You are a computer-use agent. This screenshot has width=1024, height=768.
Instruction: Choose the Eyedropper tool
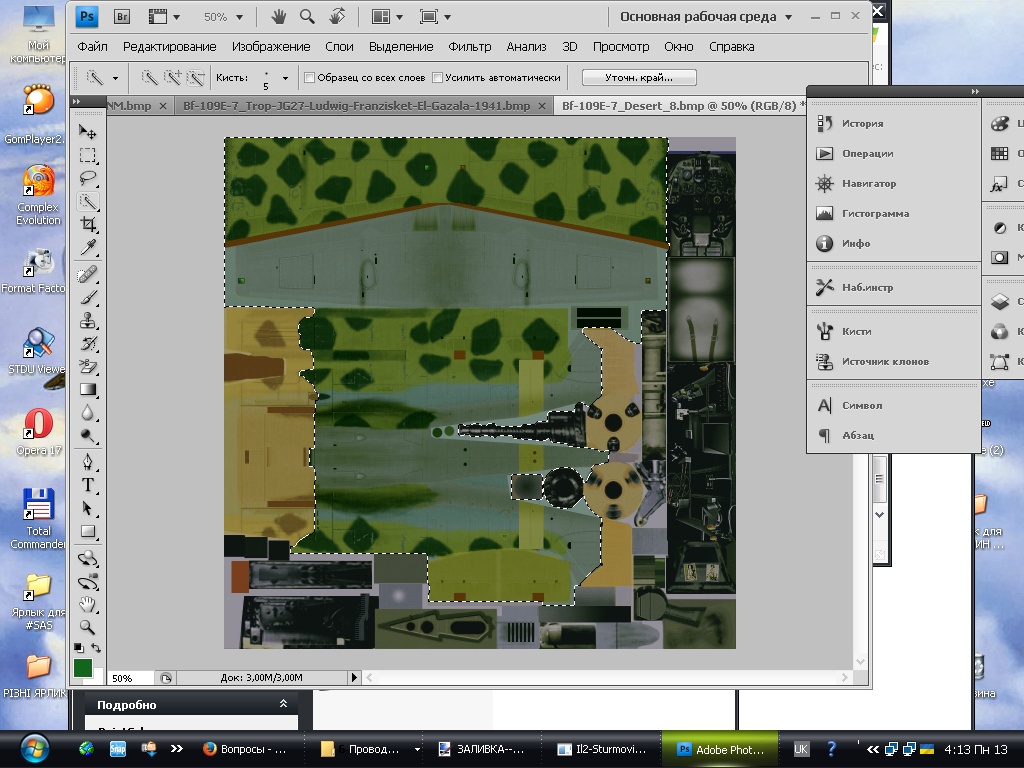coord(88,247)
